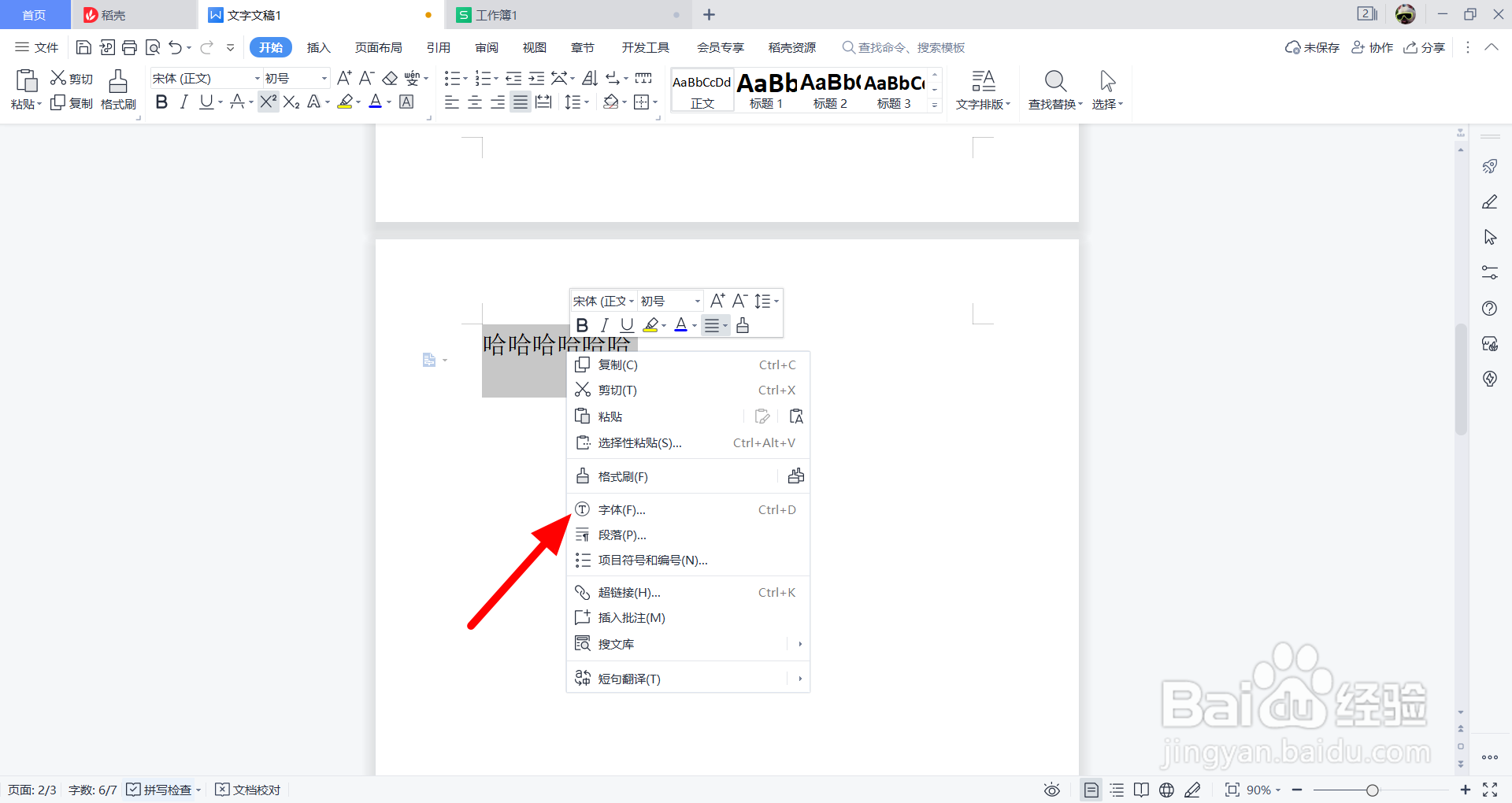Click the search commands field (查找命令)
Image resolution: width=1512 pixels, height=803 pixels.
click(x=904, y=47)
